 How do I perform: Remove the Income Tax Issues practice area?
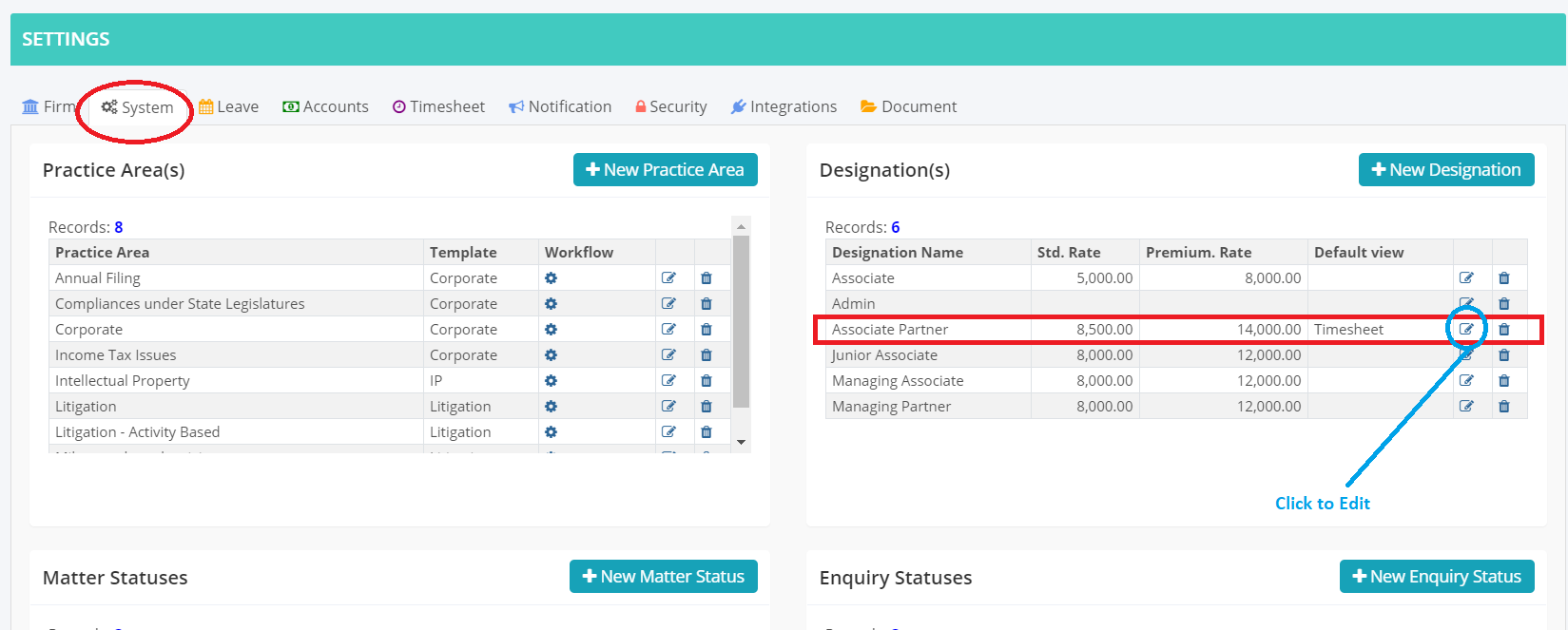click(x=706, y=355)
